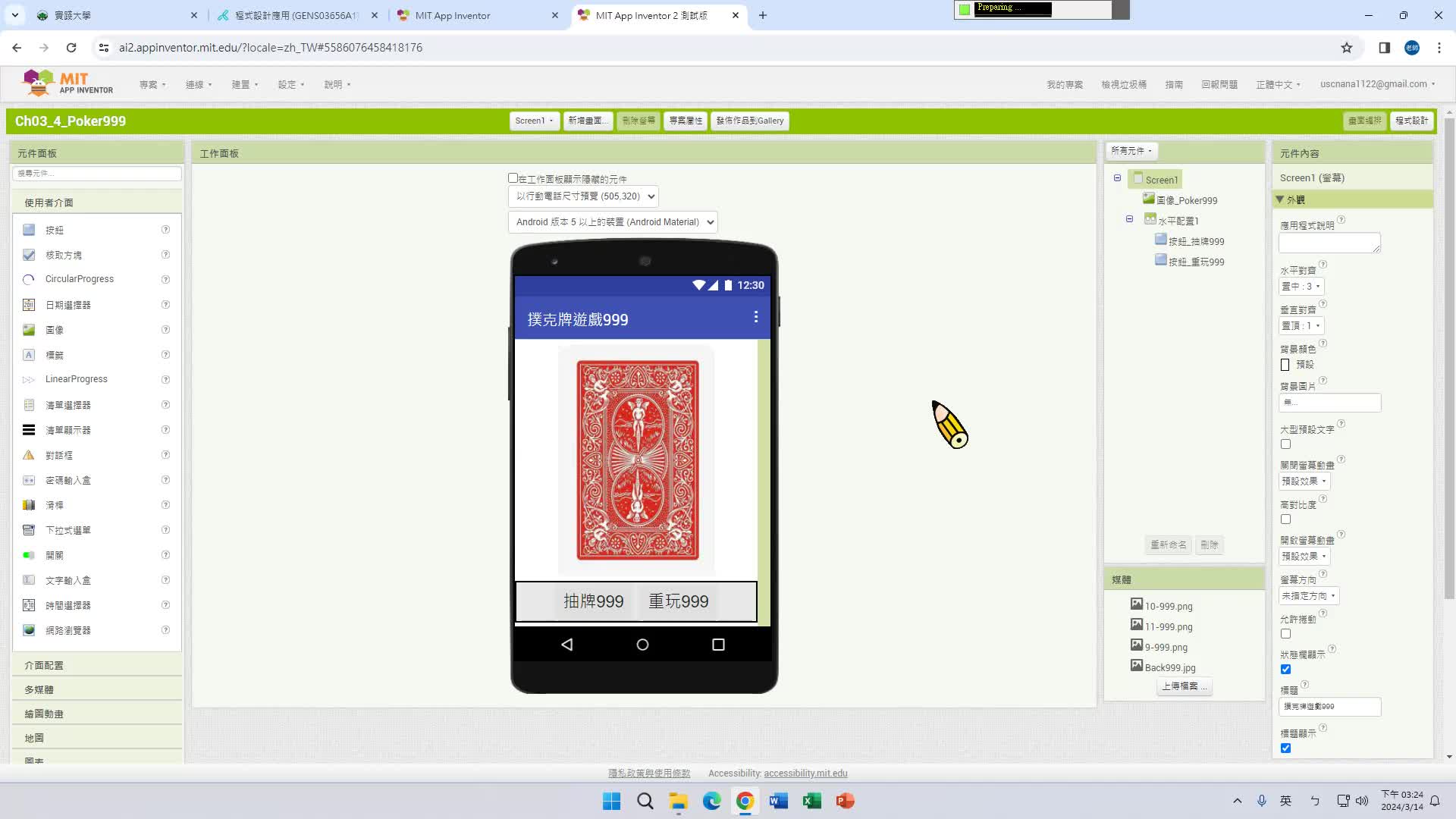Open the Android Material device version dropdown
1456x819 pixels.
613,222
